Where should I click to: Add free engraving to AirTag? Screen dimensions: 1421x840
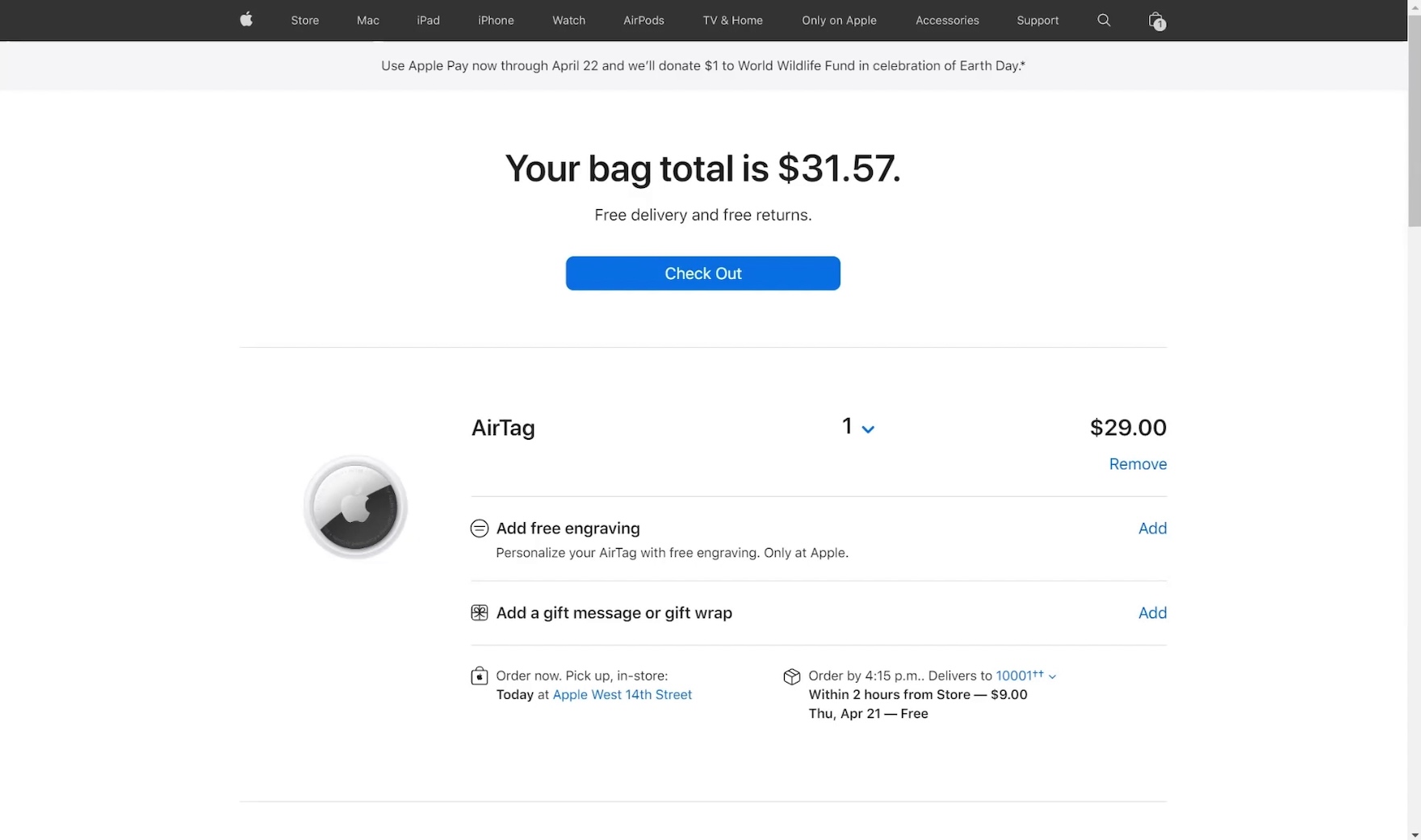point(1152,529)
